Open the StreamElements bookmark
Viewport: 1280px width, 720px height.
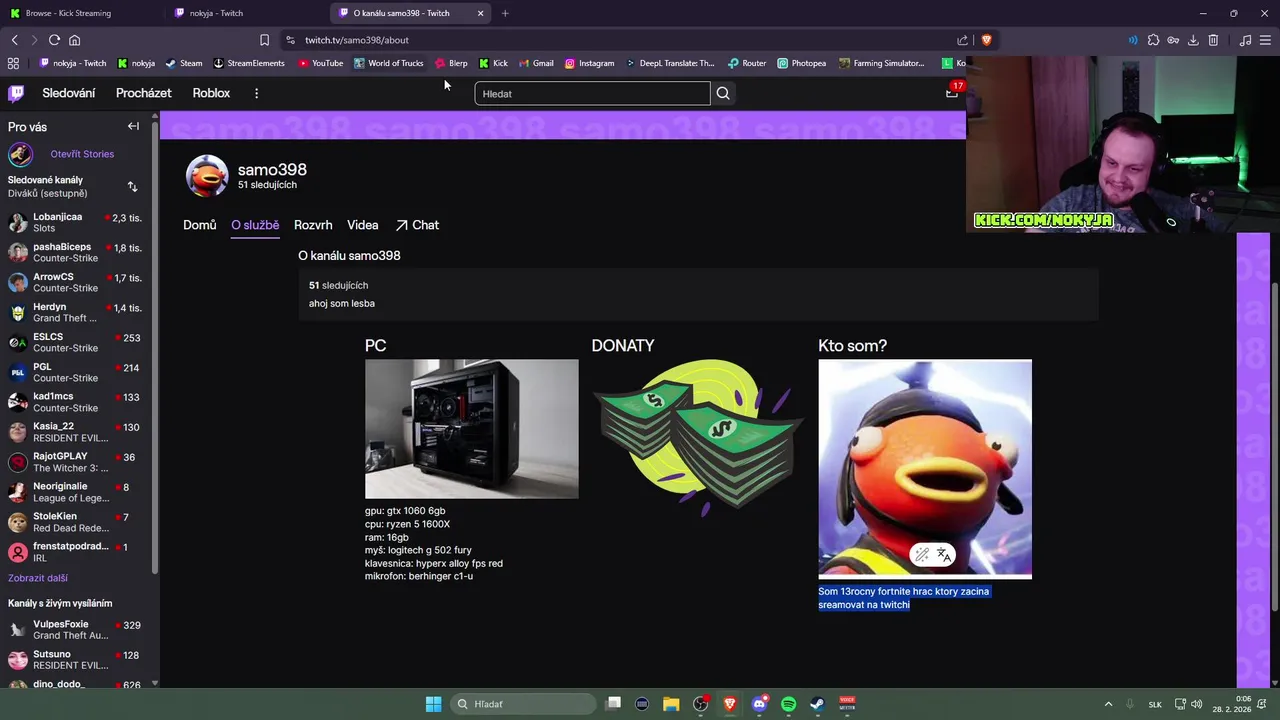click(x=249, y=63)
